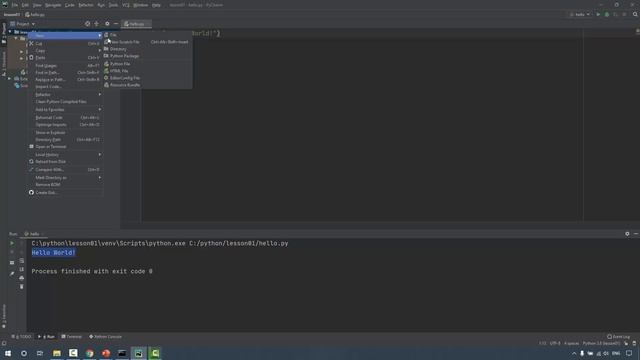
Task: Click the scroll-to-end icon in Run panel
Action: [x=22, y=269]
